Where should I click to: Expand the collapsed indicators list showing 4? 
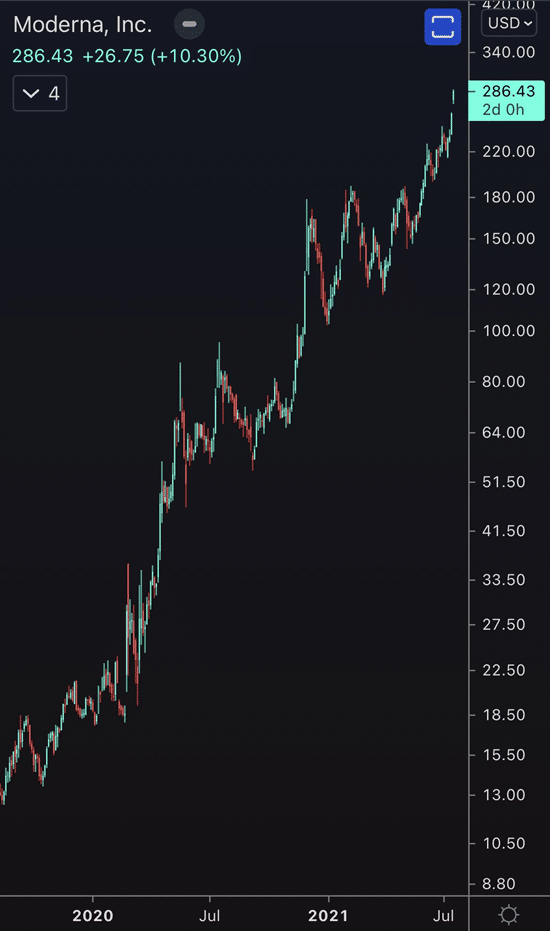[x=40, y=93]
